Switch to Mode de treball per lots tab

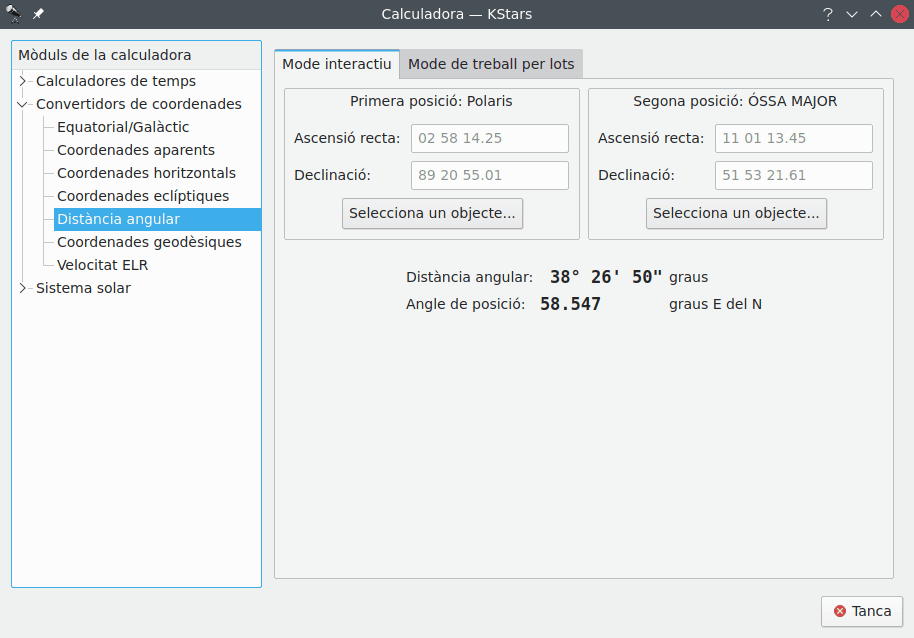pyautogui.click(x=491, y=64)
